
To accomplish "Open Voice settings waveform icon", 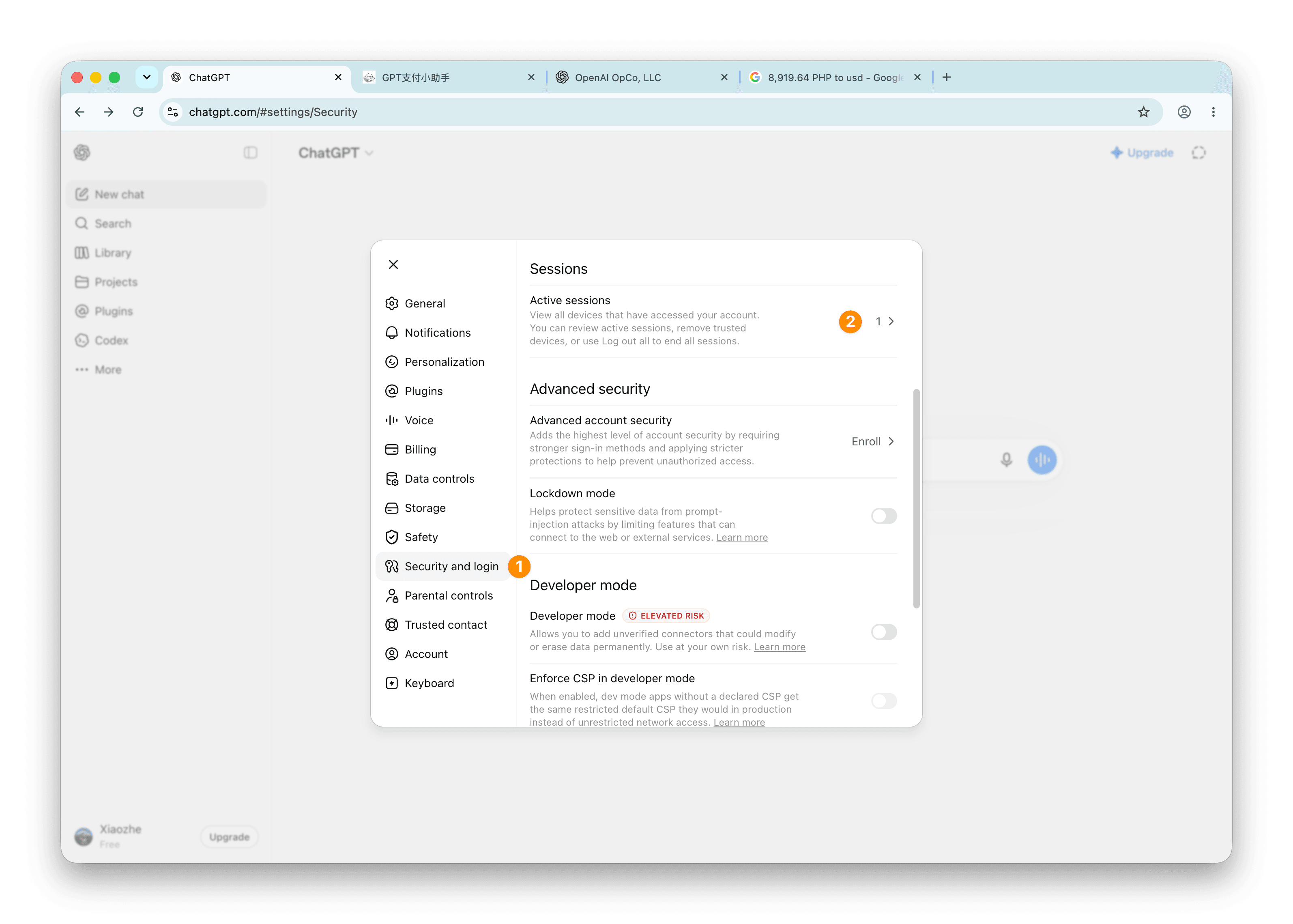I will click(x=391, y=421).
